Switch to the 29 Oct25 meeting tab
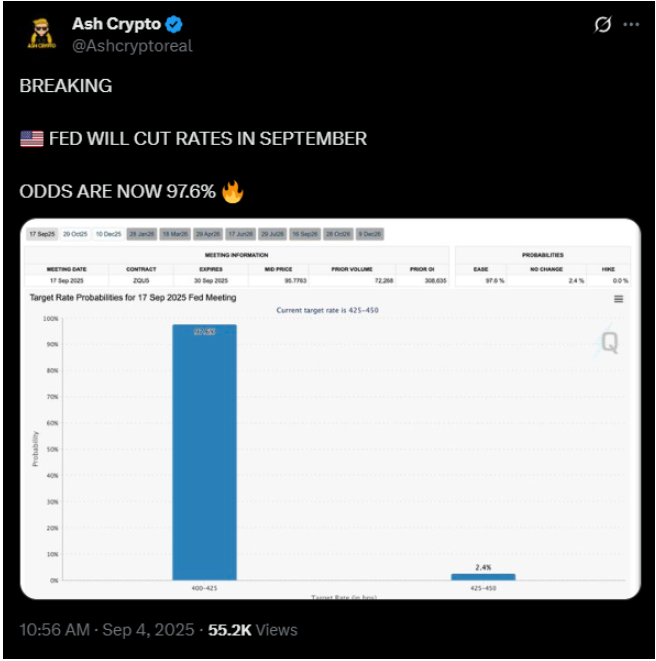This screenshot has height=661, width=656. point(75,234)
